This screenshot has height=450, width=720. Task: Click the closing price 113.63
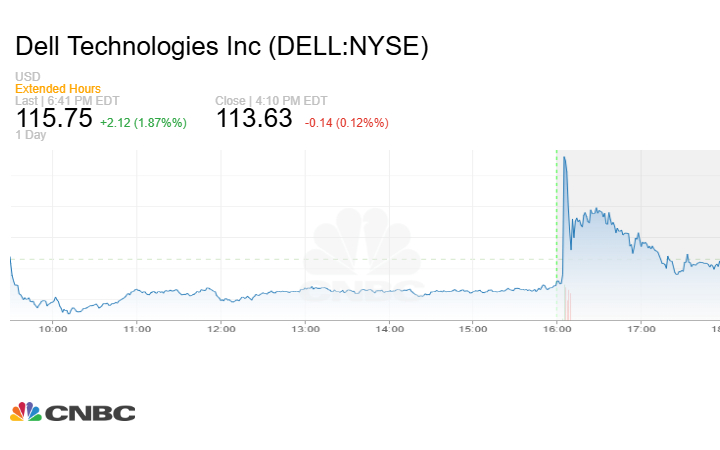tap(254, 118)
